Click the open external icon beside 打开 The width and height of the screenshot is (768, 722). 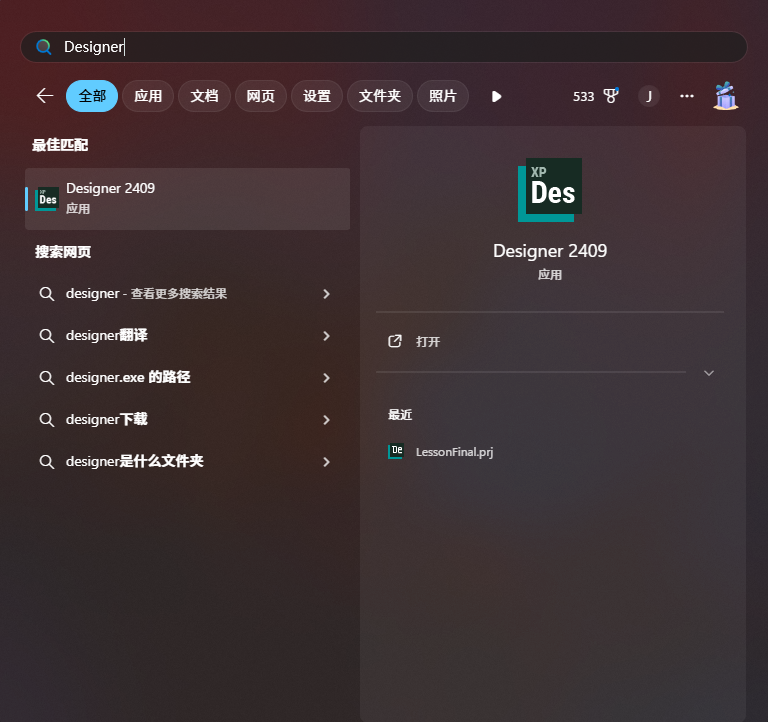coord(395,341)
